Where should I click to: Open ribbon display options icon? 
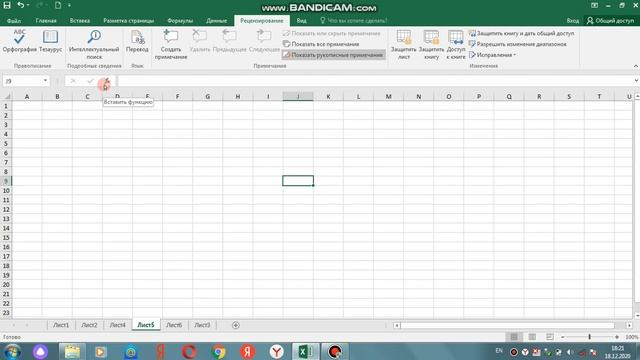594,5
